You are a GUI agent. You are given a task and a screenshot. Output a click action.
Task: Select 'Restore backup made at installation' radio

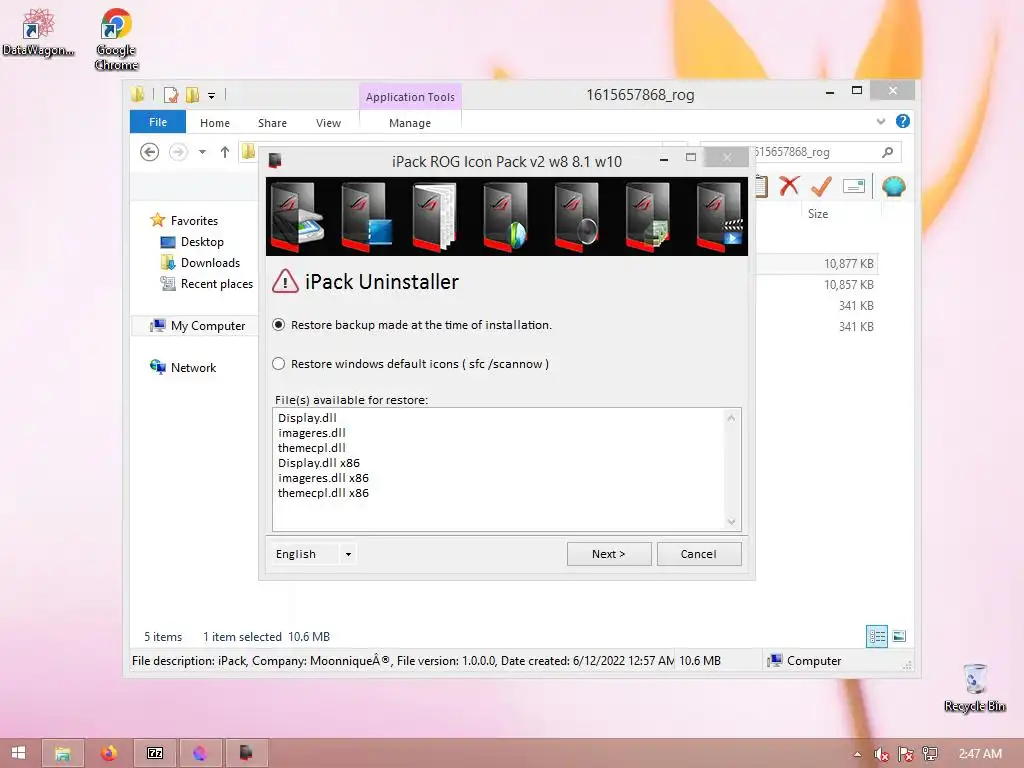click(279, 325)
